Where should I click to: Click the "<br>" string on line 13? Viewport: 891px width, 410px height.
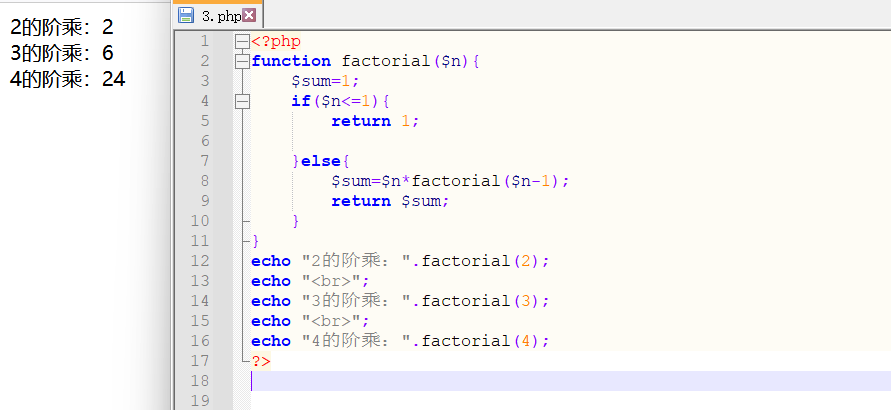point(336,281)
